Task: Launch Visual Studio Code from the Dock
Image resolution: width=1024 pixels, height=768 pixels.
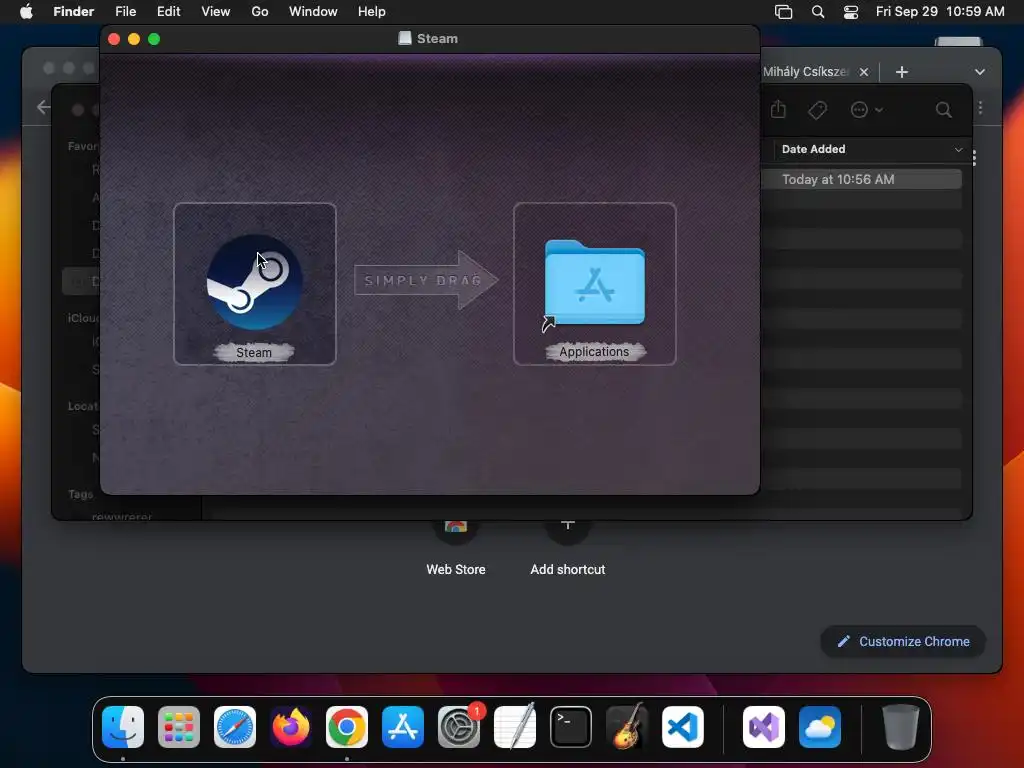Action: (x=683, y=727)
